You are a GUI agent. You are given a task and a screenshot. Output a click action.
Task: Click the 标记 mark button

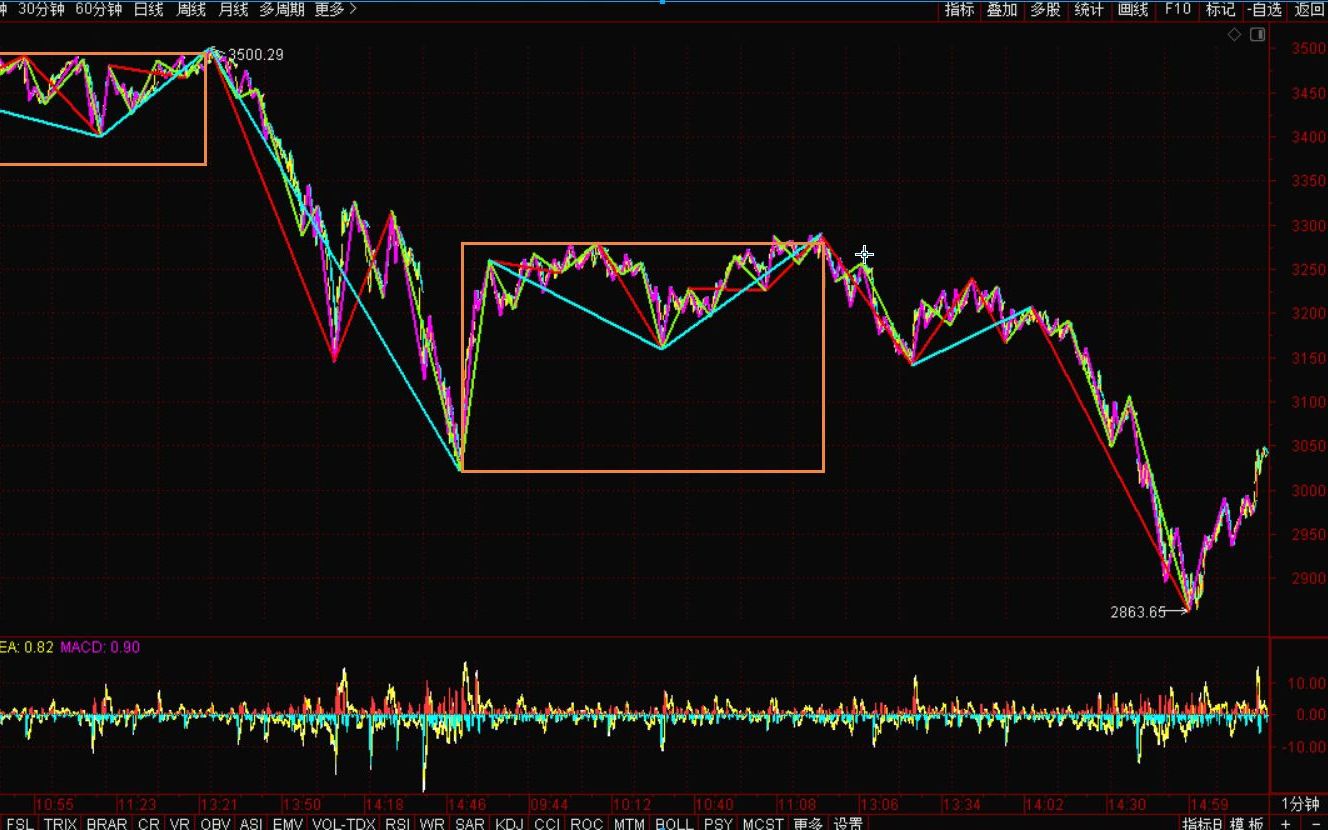(1221, 9)
